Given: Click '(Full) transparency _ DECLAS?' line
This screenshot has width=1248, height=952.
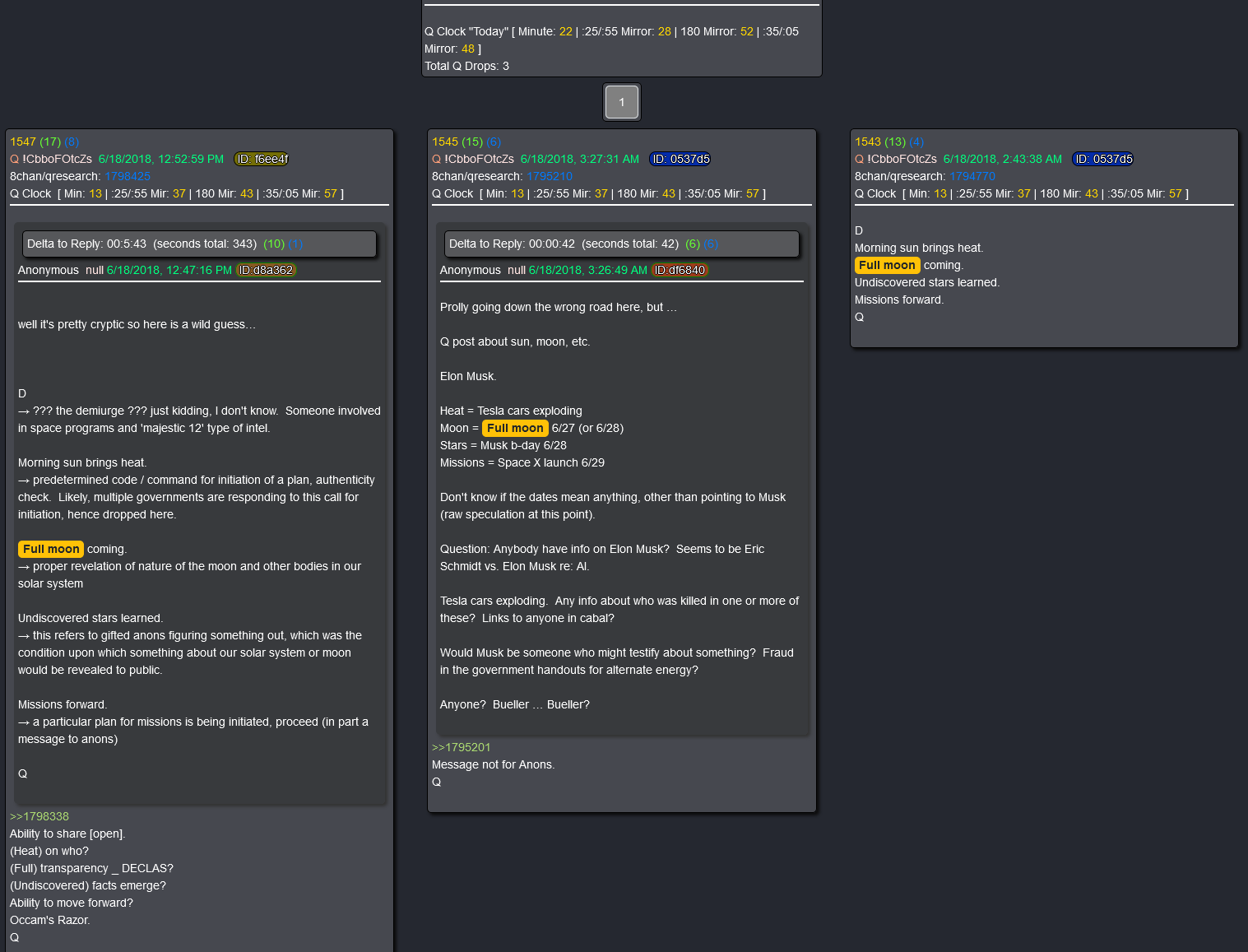Looking at the screenshot, I should [x=91, y=868].
